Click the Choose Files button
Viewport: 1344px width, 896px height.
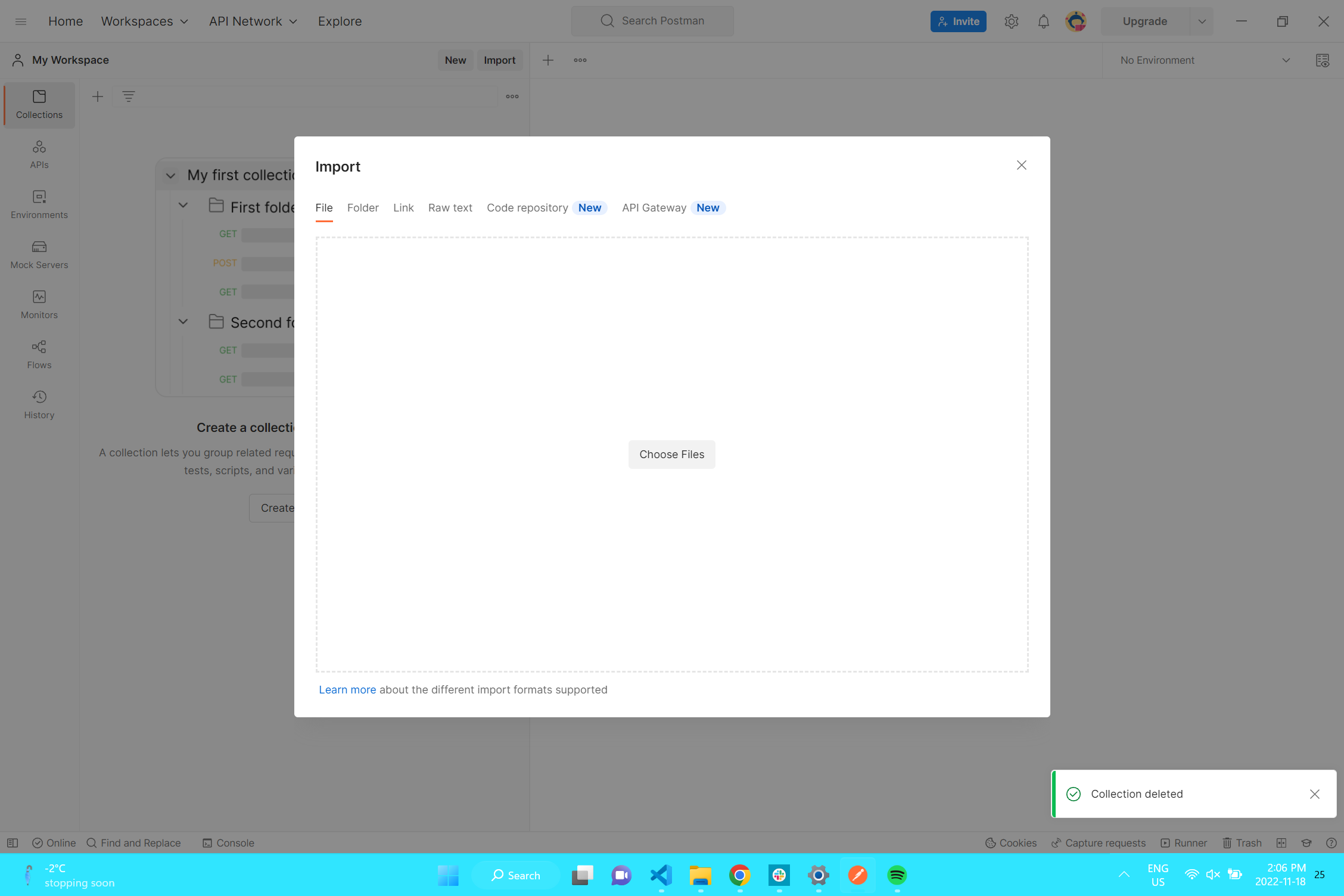(671, 455)
